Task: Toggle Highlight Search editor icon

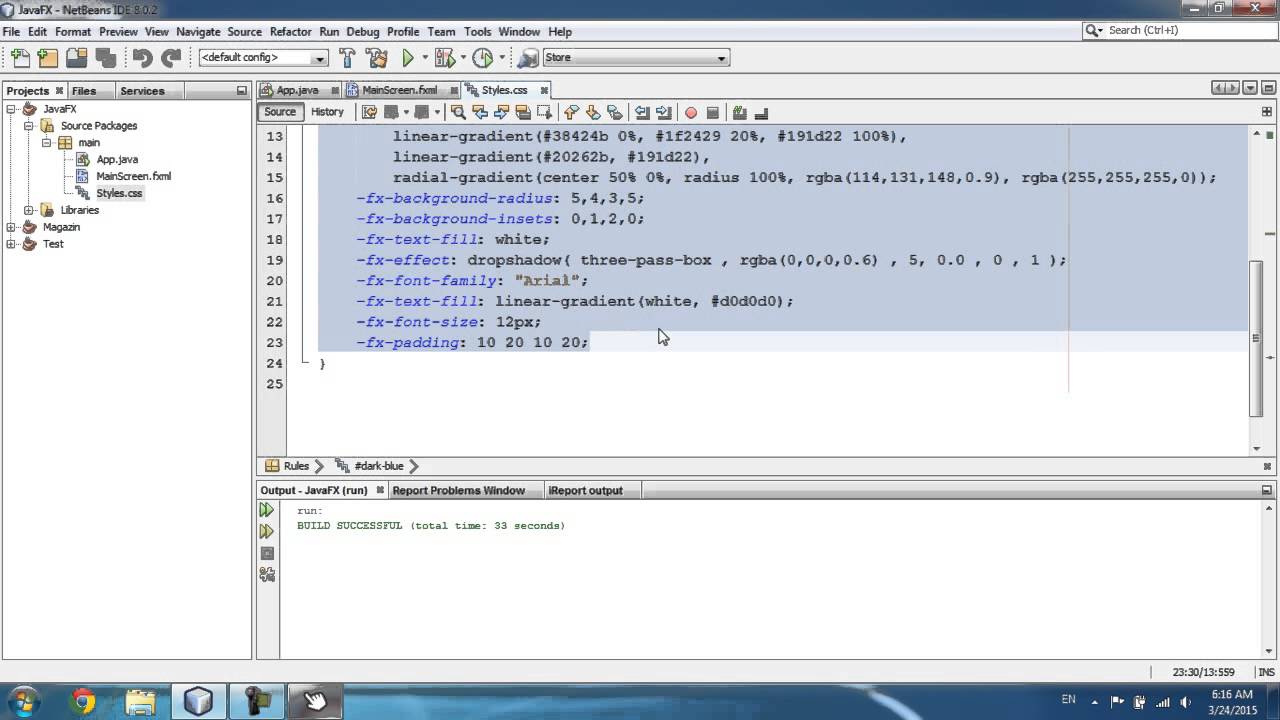Action: 523,112
